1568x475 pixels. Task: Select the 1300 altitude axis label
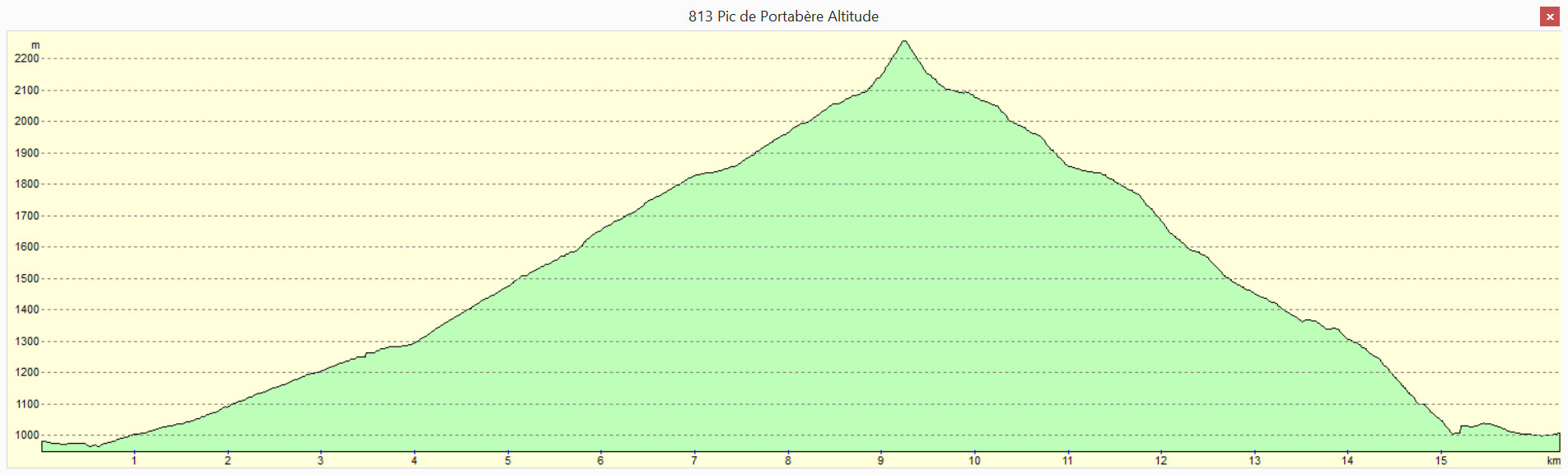(27, 341)
